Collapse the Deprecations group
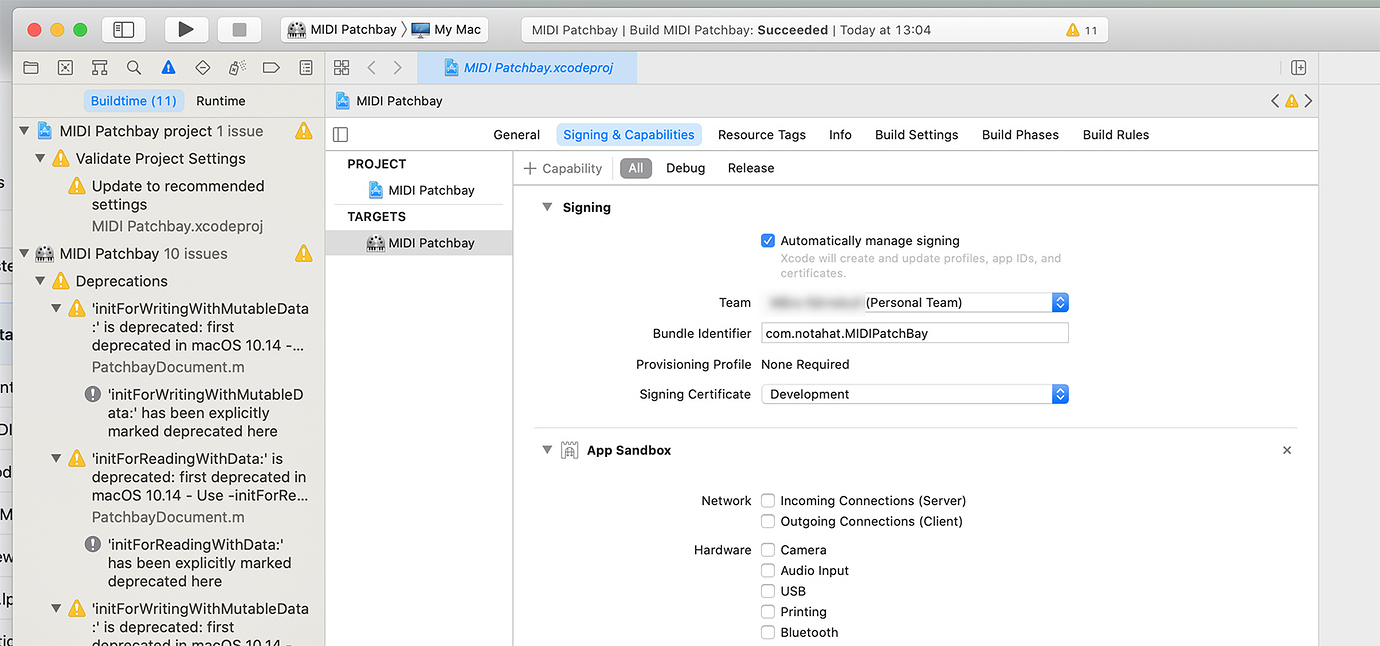 [x=40, y=282]
